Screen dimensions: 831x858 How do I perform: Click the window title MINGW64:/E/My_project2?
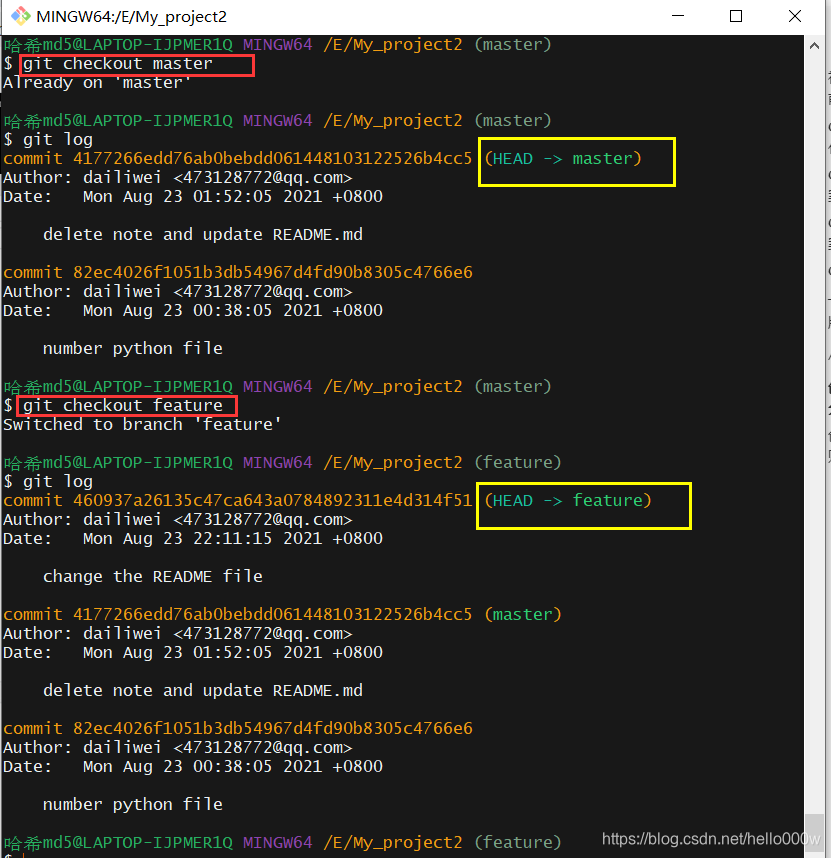131,16
